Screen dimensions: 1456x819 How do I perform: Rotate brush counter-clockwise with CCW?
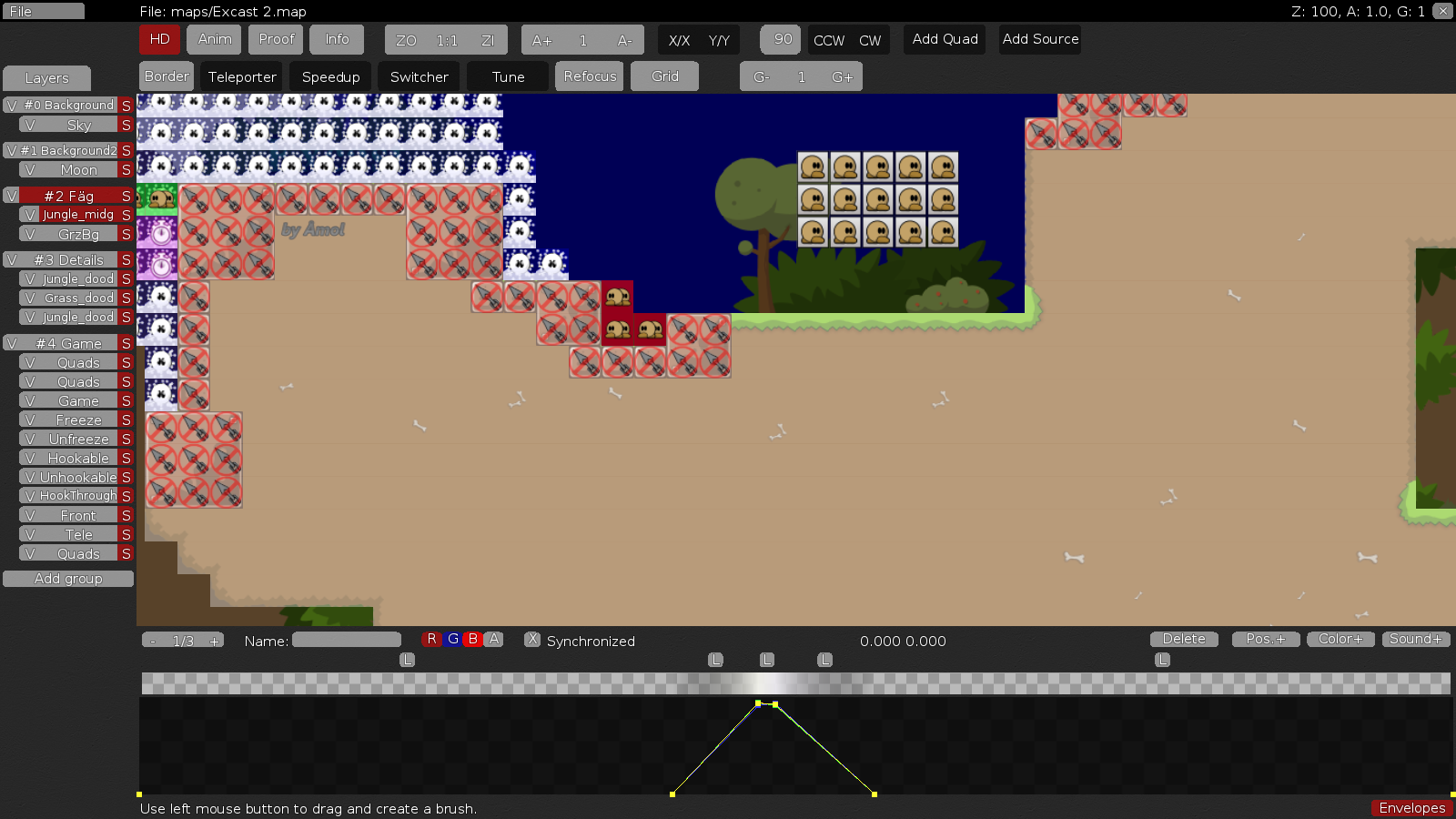coord(828,40)
